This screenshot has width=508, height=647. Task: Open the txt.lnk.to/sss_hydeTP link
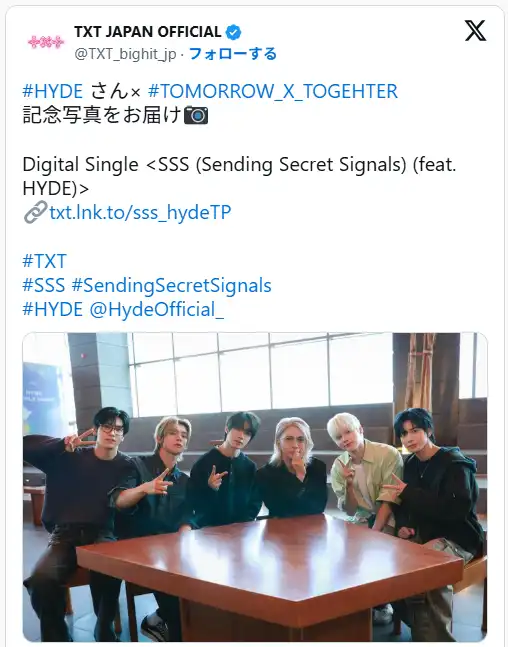[x=140, y=212]
